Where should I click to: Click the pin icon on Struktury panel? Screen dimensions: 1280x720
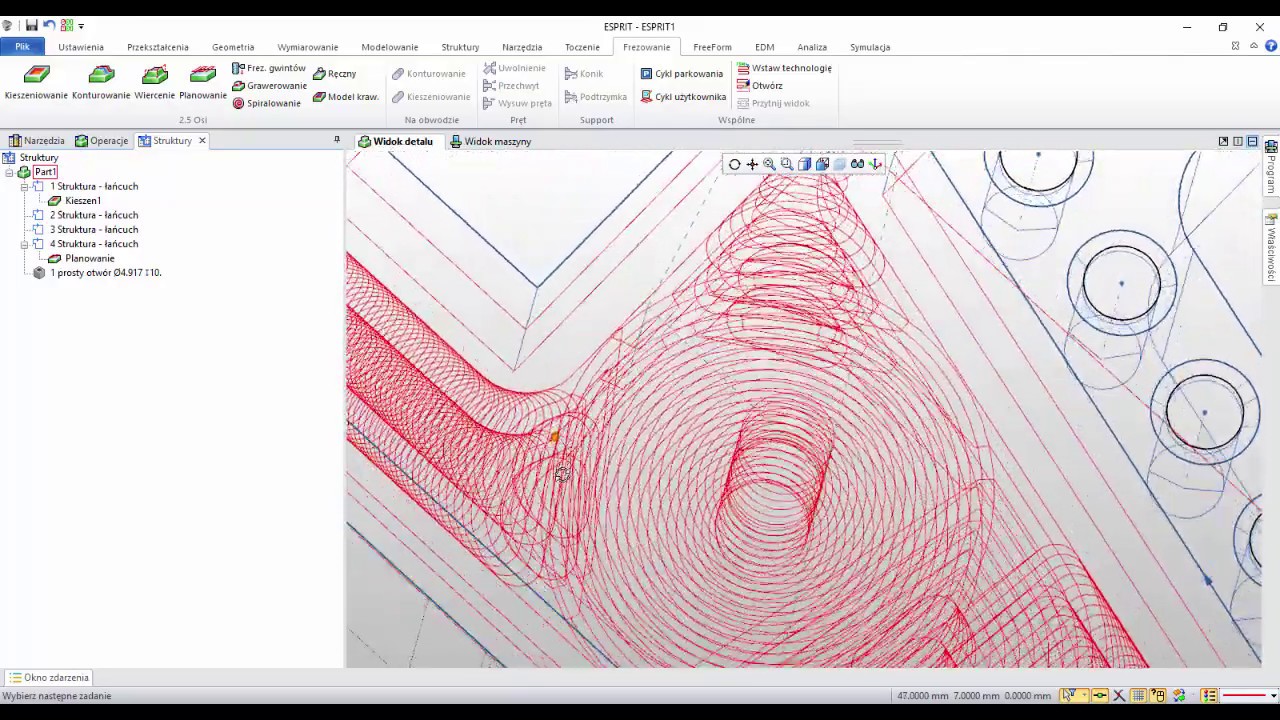(337, 140)
